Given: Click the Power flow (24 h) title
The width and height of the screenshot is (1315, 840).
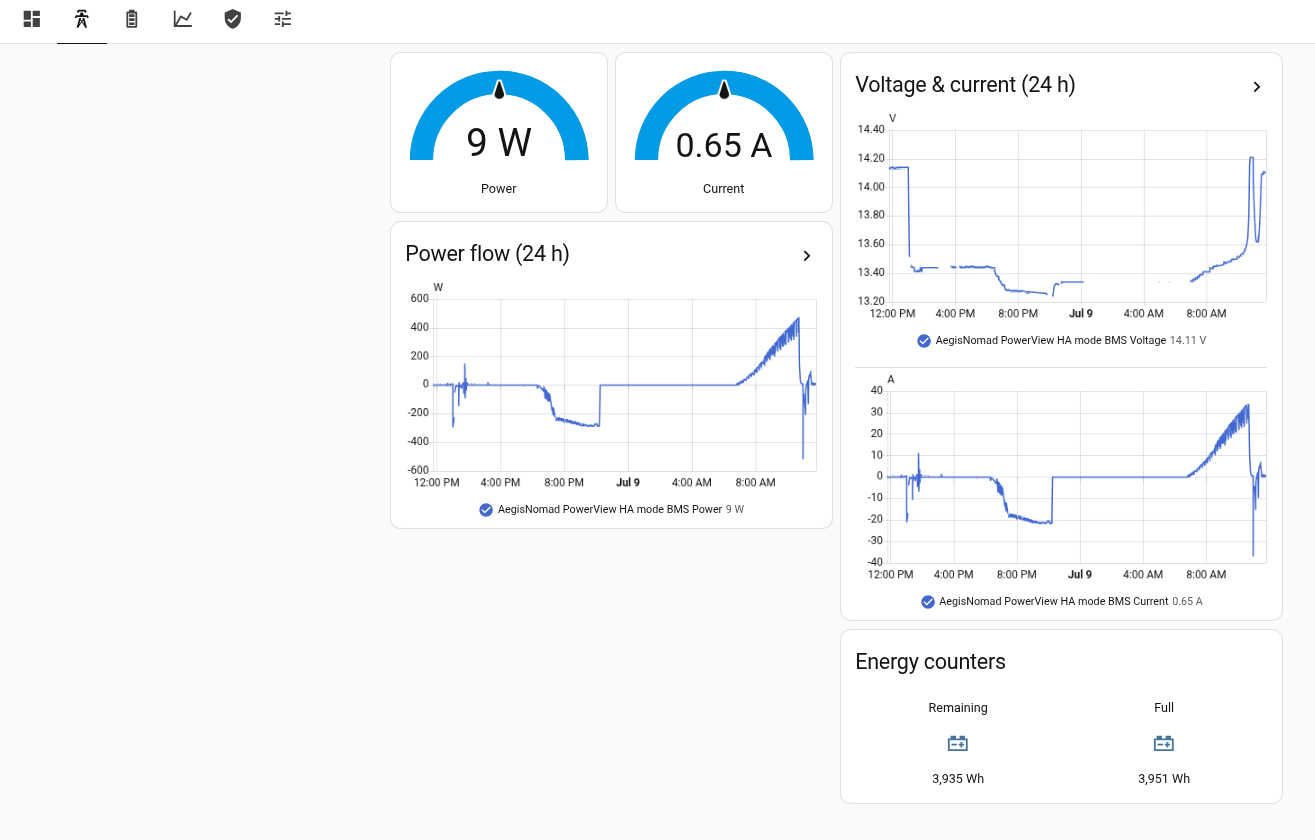Looking at the screenshot, I should point(487,254).
